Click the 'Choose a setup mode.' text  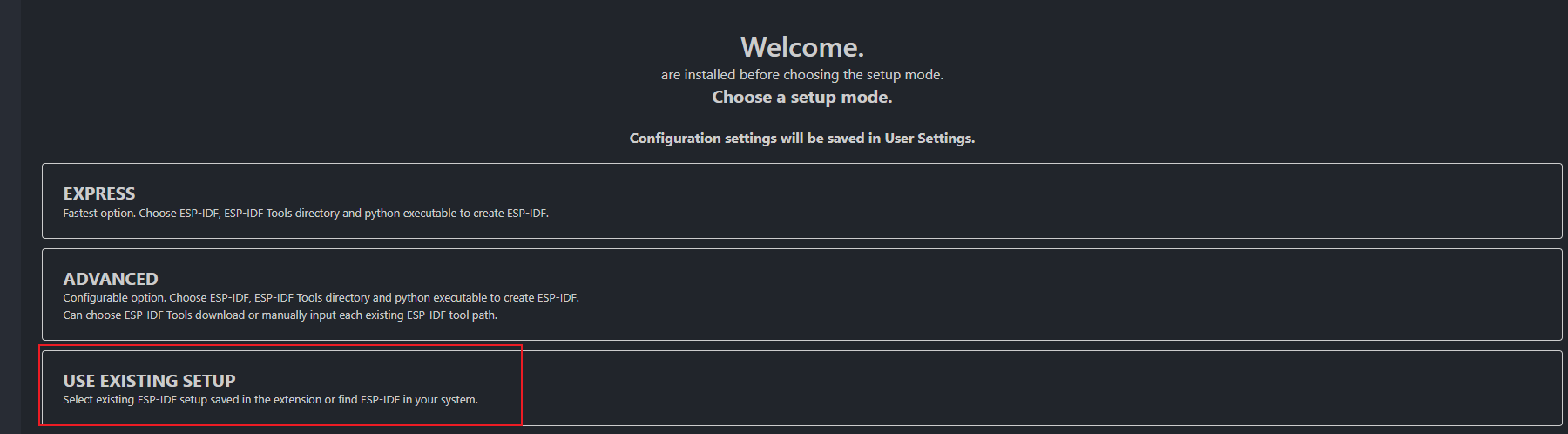[801, 97]
